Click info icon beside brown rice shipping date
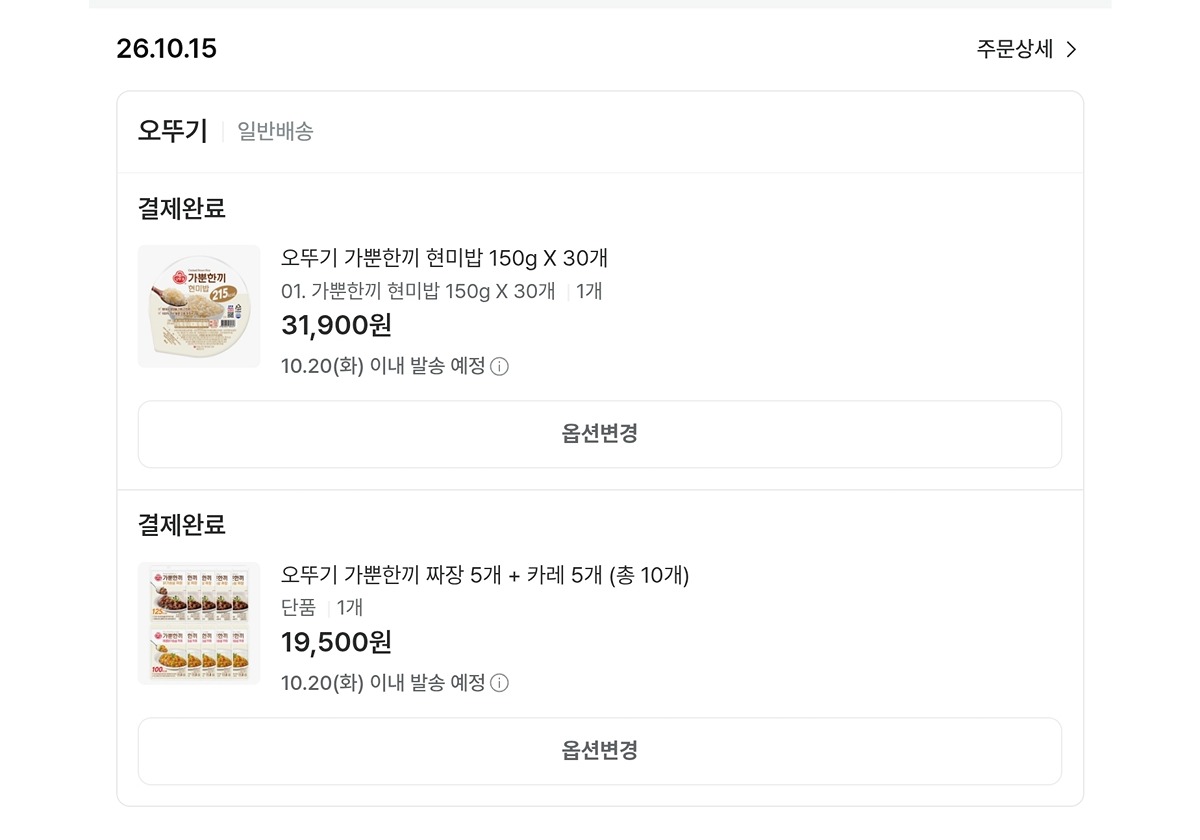 (500, 366)
